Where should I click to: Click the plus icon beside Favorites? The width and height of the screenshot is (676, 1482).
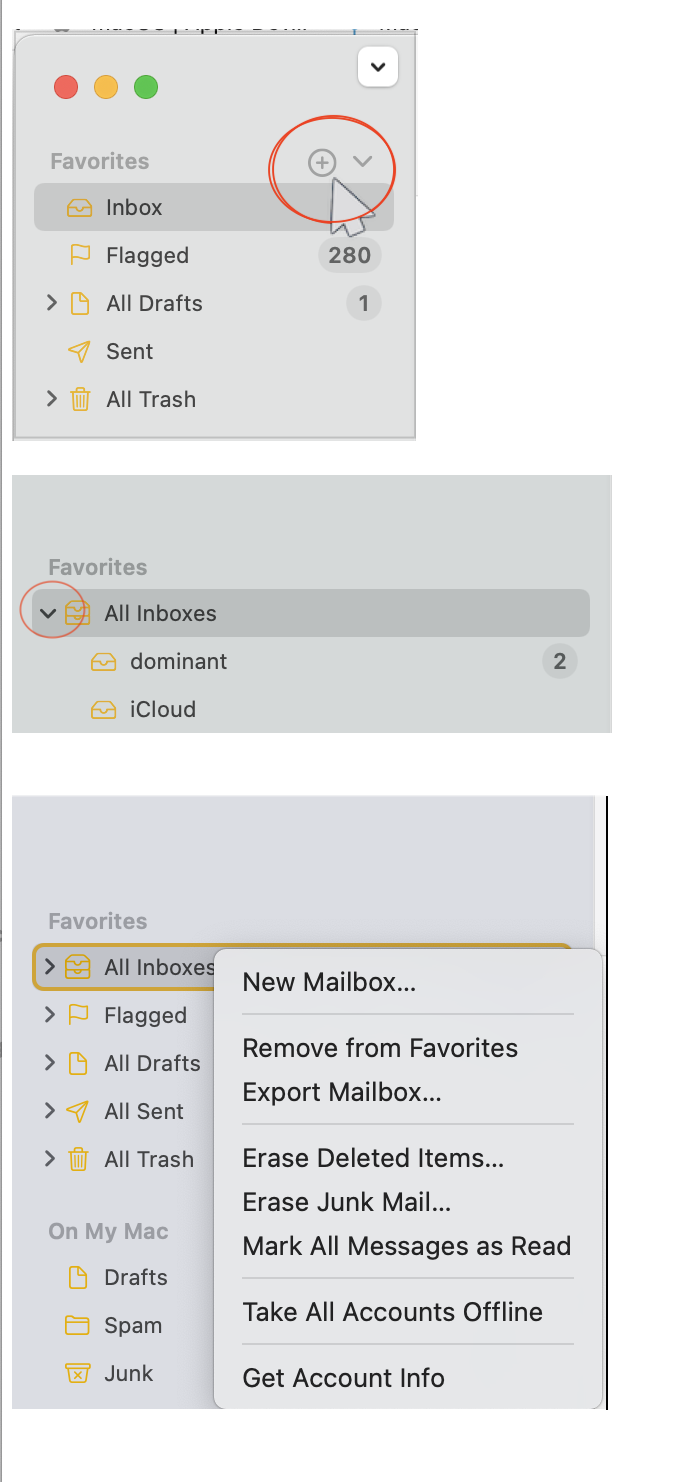click(321, 162)
